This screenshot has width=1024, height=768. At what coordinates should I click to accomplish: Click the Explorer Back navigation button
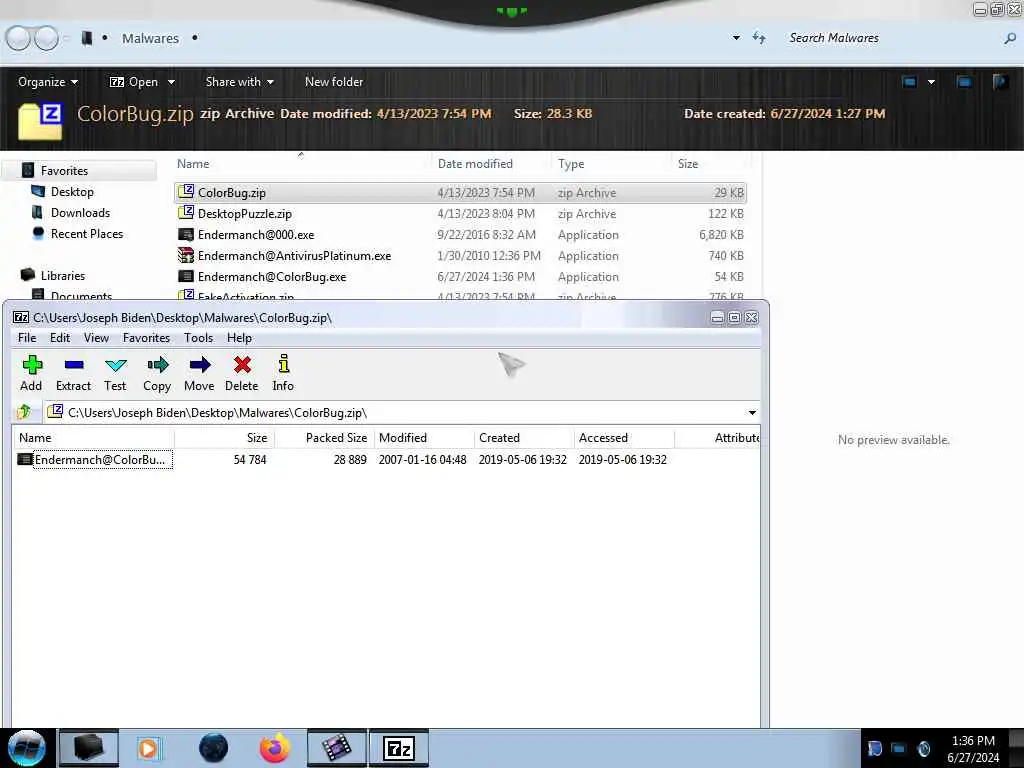tap(18, 38)
